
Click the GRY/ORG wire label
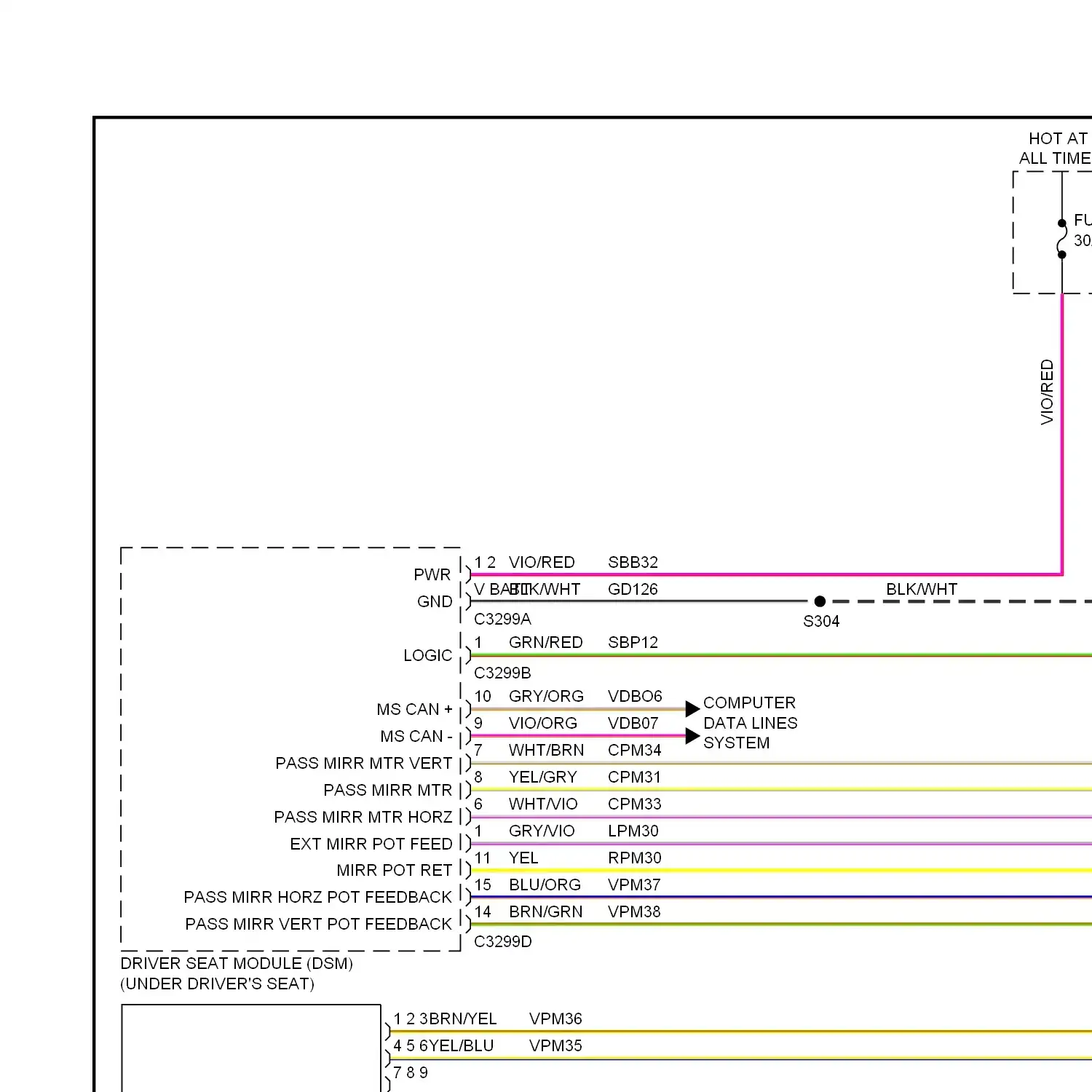[x=546, y=696]
